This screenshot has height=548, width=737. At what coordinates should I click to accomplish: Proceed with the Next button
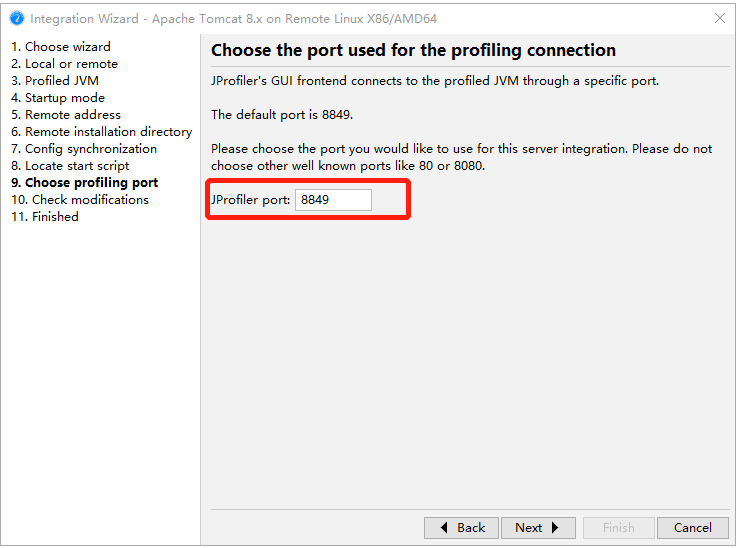coord(538,528)
